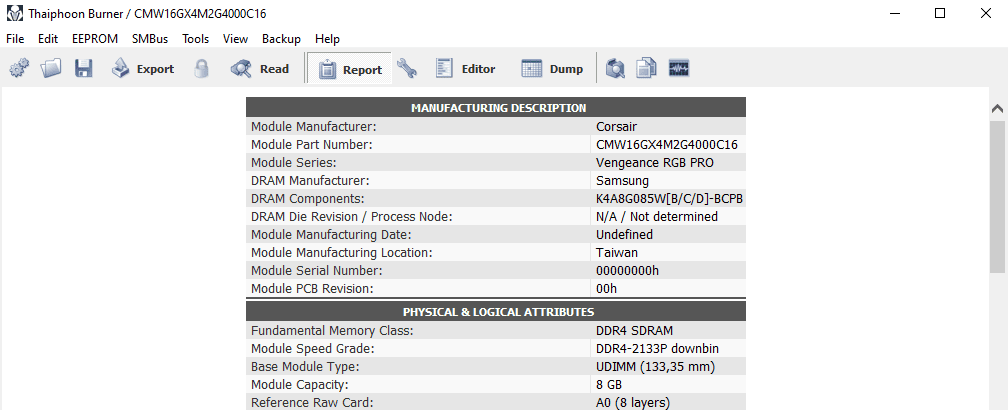Select the Report view button
Viewport: 1008px width, 410px height.
[350, 69]
